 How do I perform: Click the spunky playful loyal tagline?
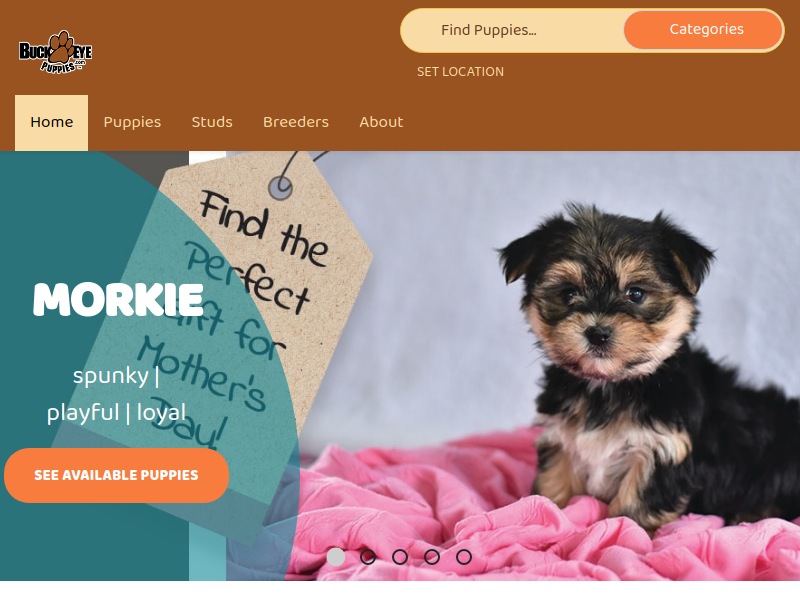point(116,394)
